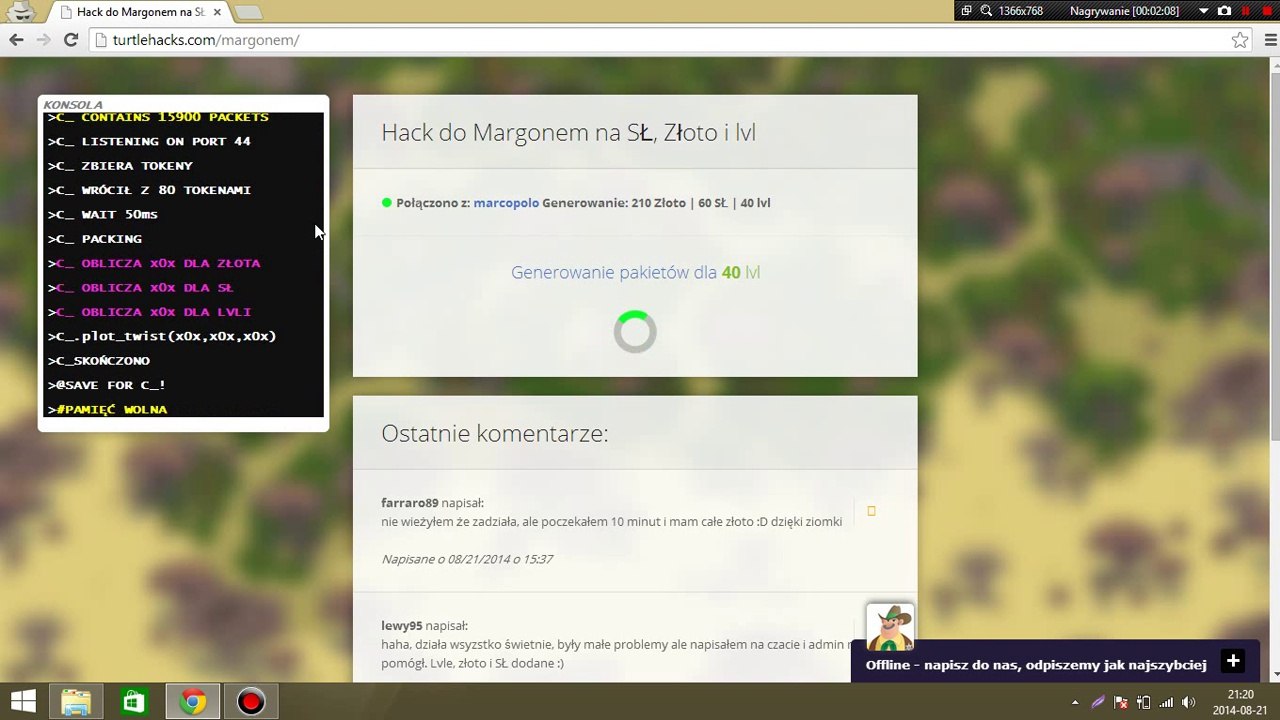Click the 'marcopolo' username link

[506, 203]
